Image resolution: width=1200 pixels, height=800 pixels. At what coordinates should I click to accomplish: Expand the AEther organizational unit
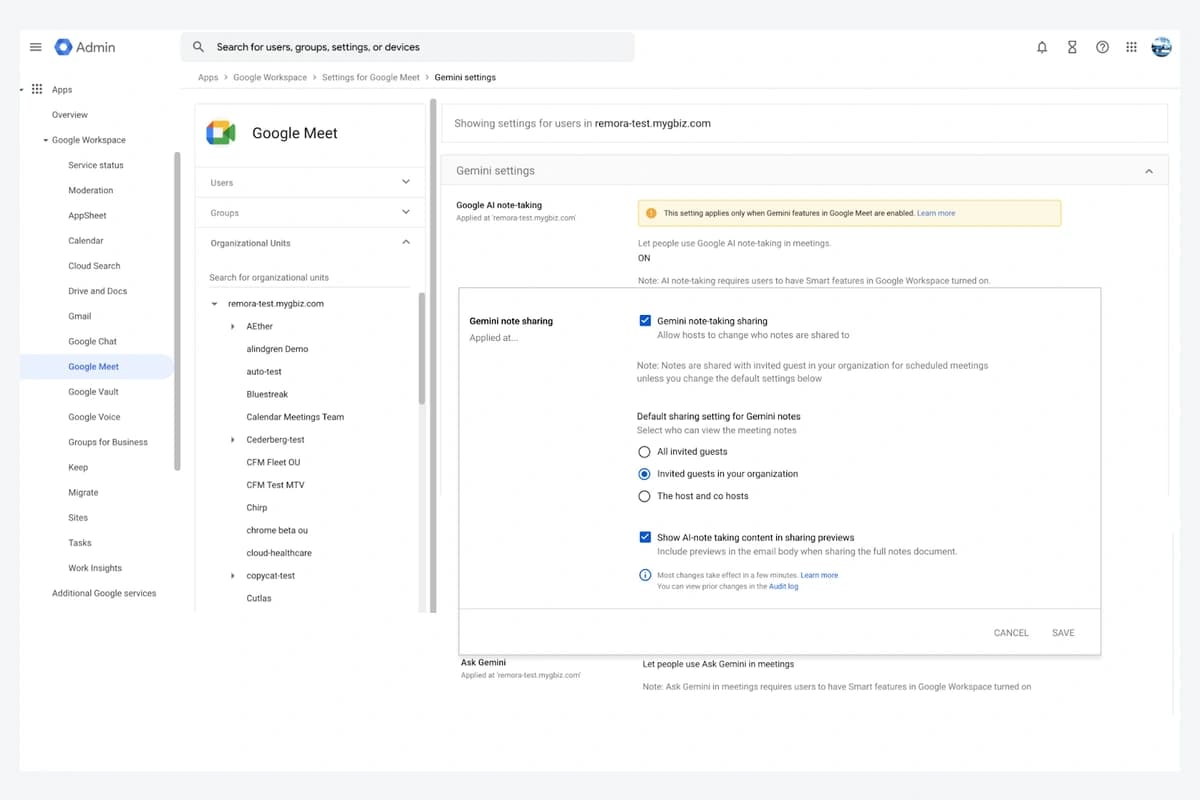coord(233,327)
